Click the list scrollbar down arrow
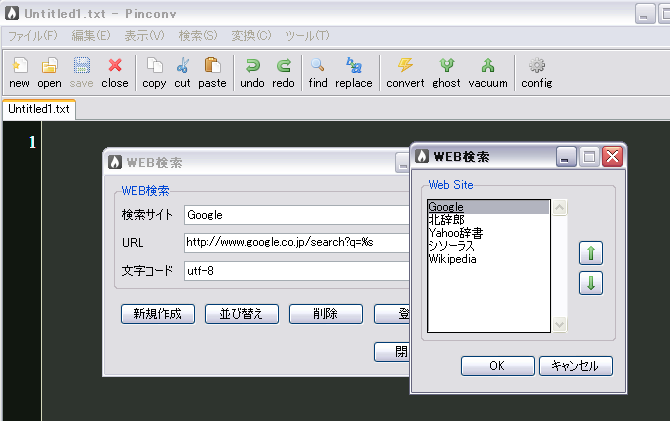 coord(559,324)
